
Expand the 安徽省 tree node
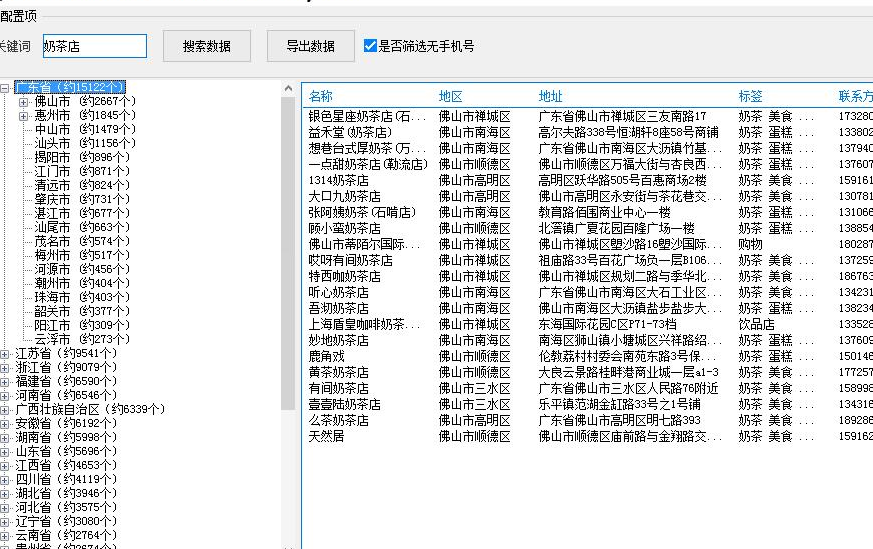click(x=4, y=424)
